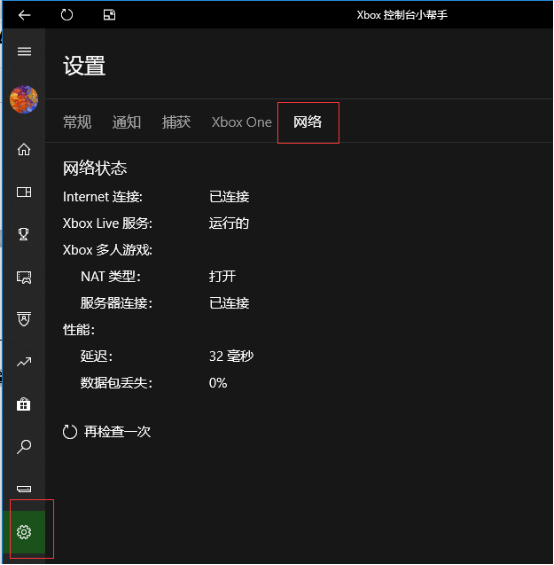
Task: Click the NAT 类型 value 打开
Action: pyautogui.click(x=222, y=277)
